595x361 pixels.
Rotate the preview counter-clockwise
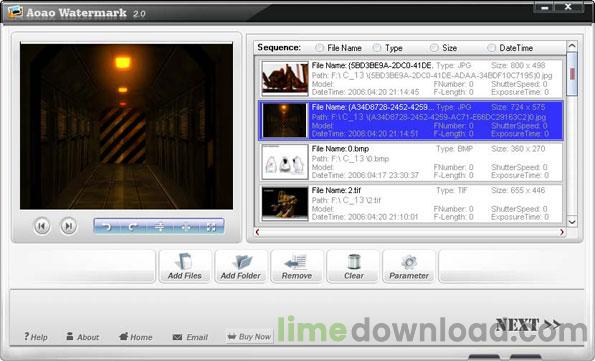[x=107, y=227]
